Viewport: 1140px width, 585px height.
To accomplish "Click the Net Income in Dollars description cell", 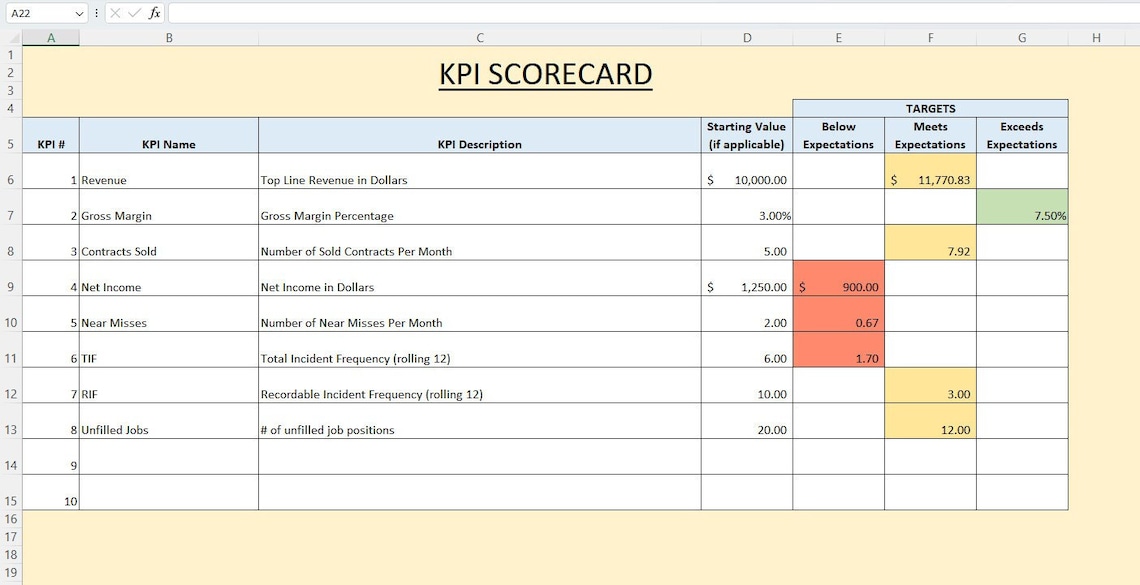I will pyautogui.click(x=480, y=287).
